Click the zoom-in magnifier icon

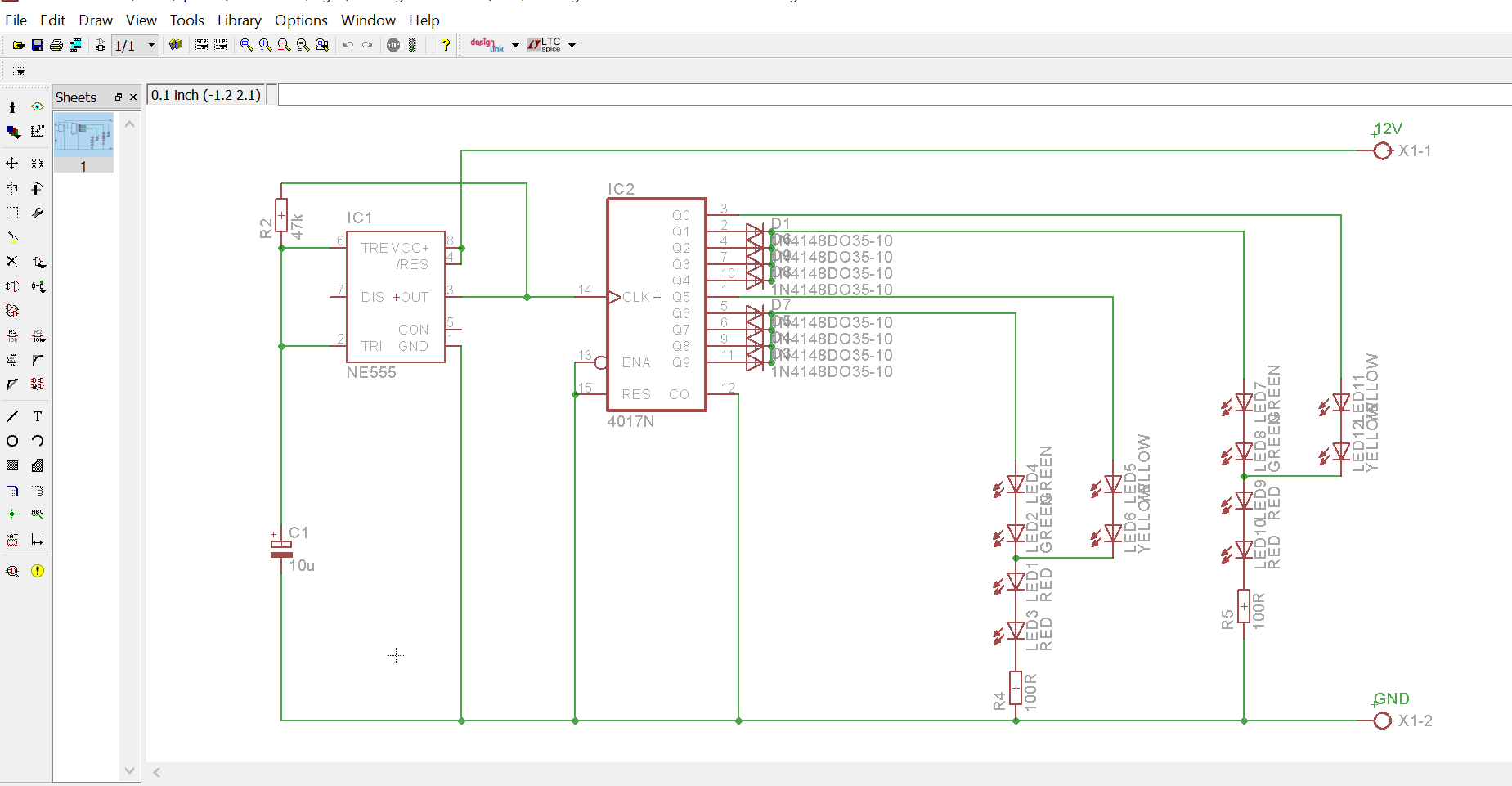coord(265,46)
